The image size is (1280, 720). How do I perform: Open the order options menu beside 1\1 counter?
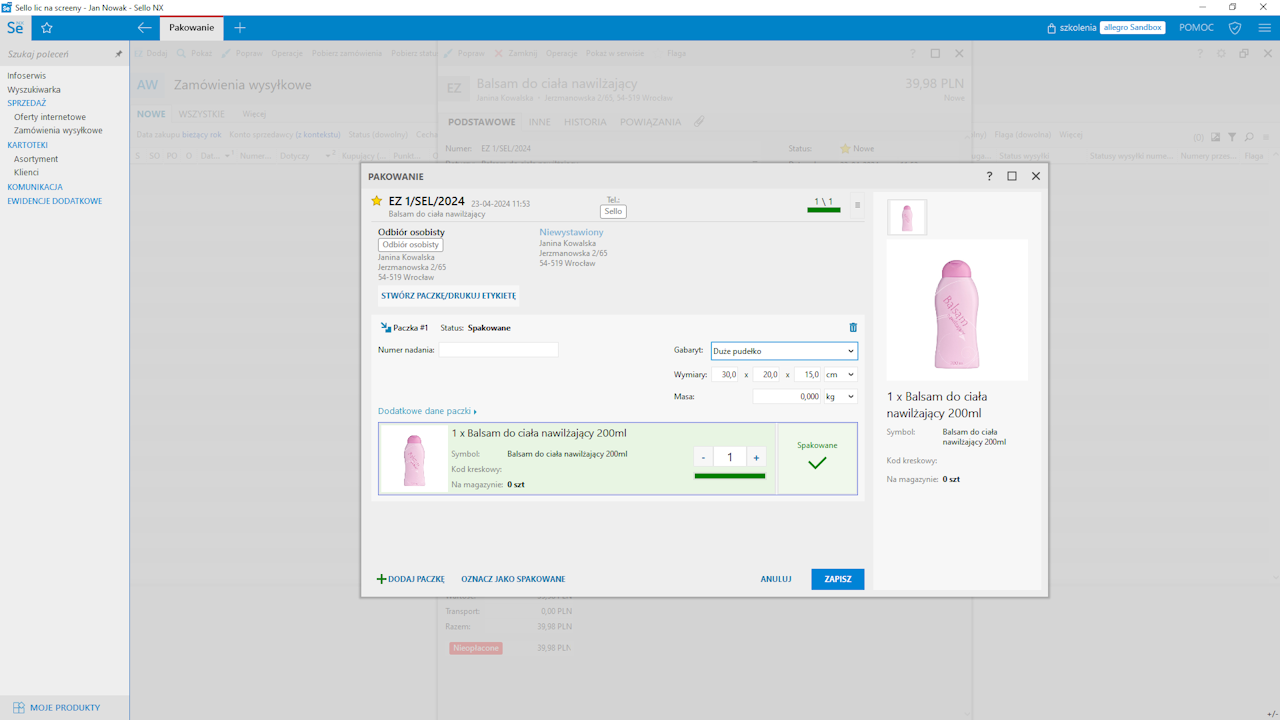[857, 206]
